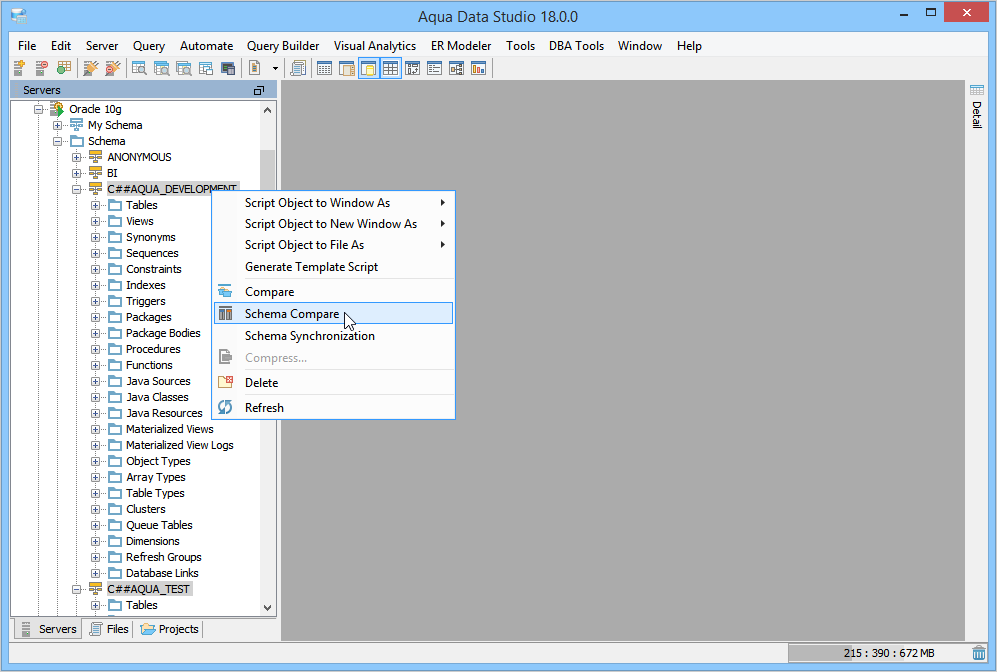Click the server icon with red minus
The image size is (997, 672).
pyautogui.click(x=41, y=68)
